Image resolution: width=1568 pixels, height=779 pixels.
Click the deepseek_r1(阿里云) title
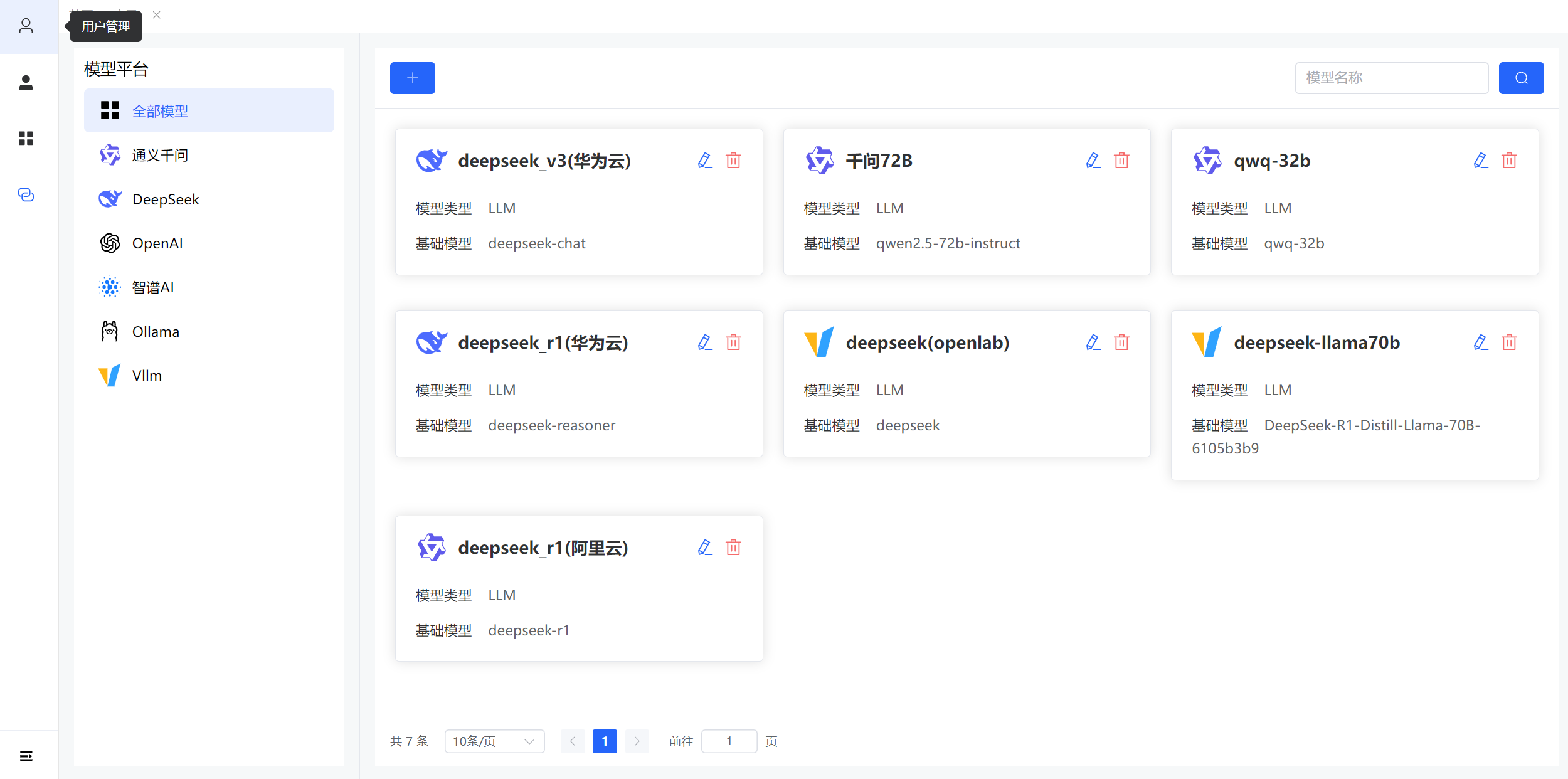(x=543, y=548)
